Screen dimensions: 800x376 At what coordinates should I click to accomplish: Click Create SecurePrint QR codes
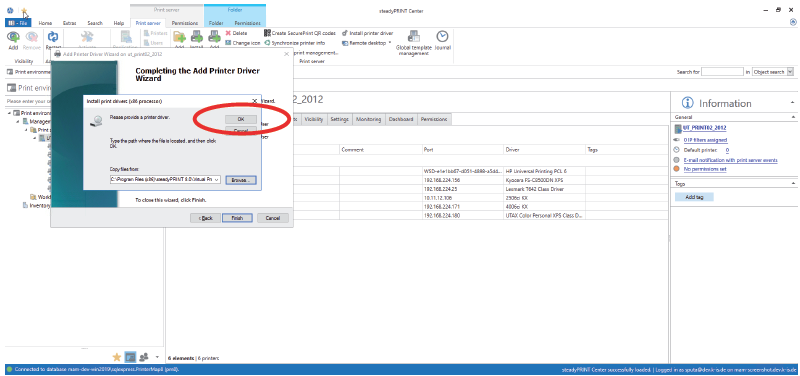tap(300, 33)
